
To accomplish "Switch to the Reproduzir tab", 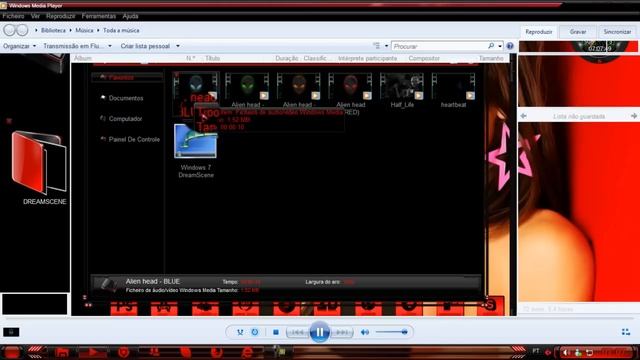I will point(538,31).
